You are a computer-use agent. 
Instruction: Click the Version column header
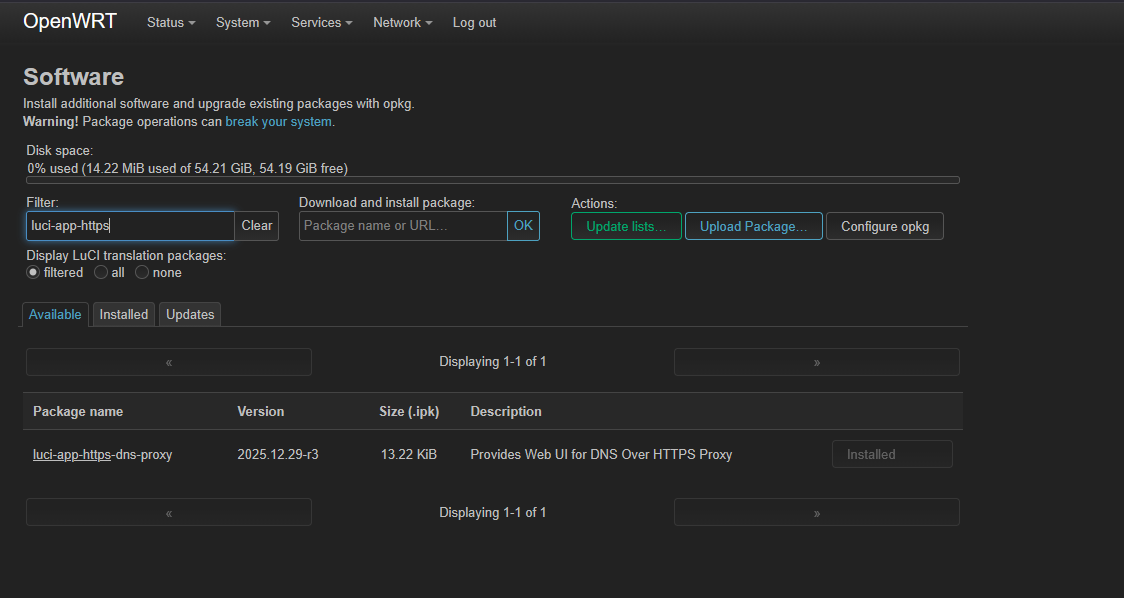[261, 412]
